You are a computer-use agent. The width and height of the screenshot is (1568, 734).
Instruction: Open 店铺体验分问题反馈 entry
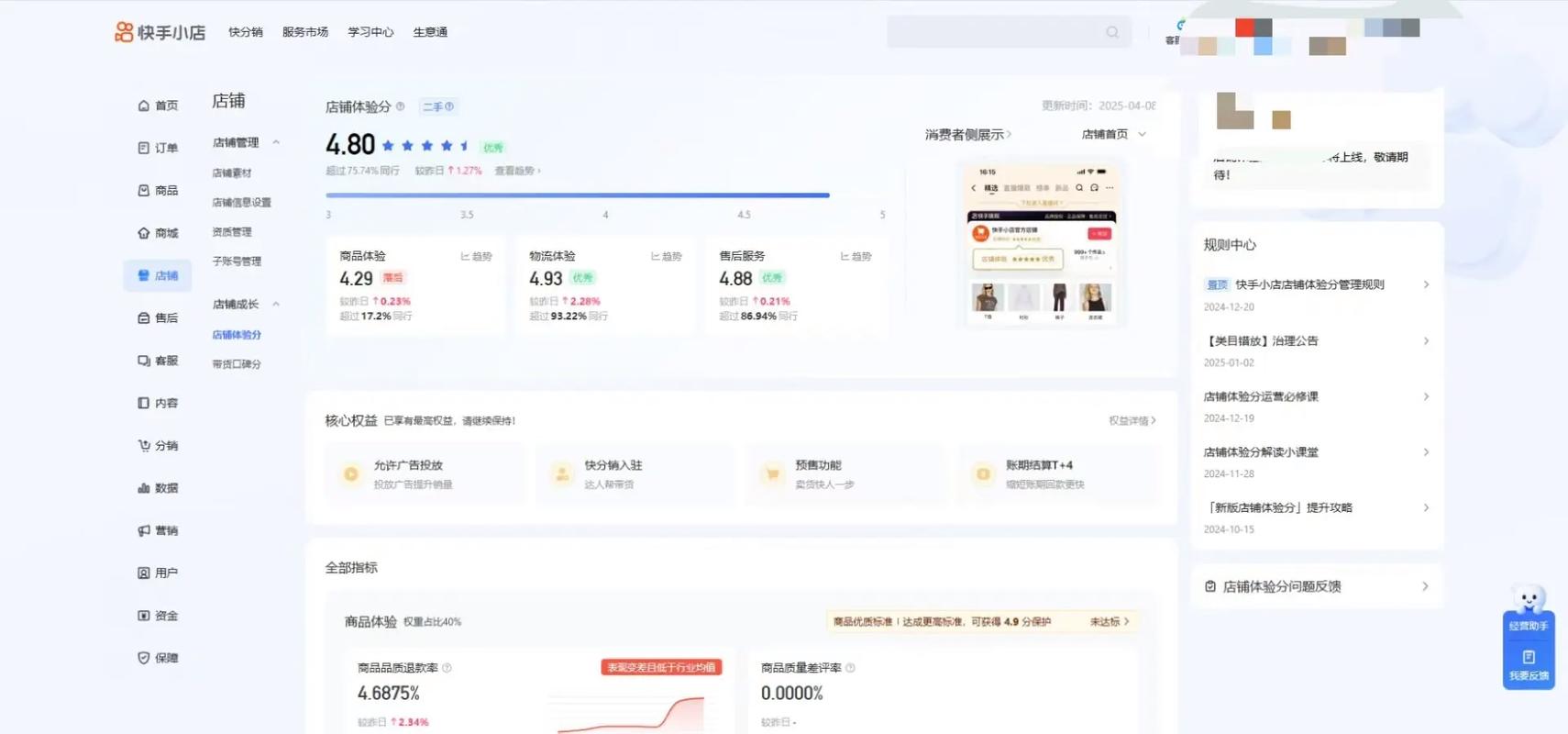[x=1317, y=586]
